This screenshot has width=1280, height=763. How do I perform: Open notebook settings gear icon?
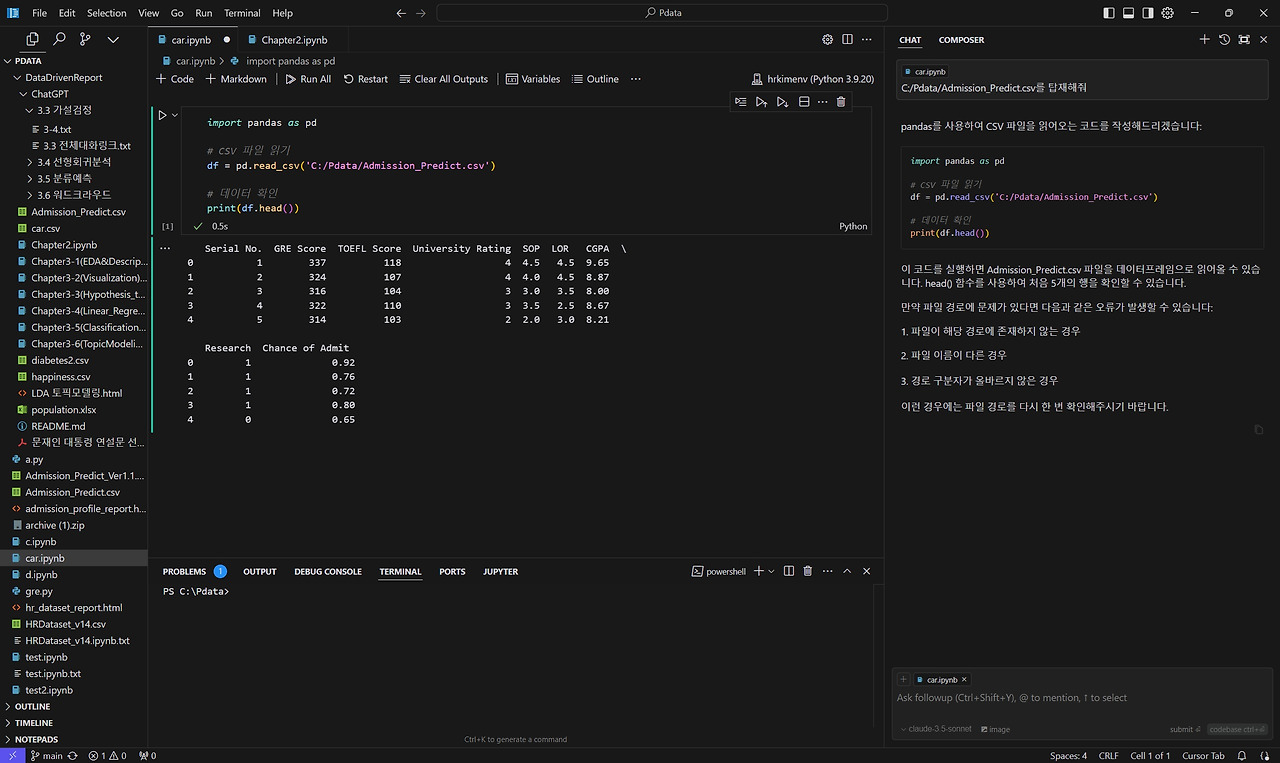(x=827, y=40)
